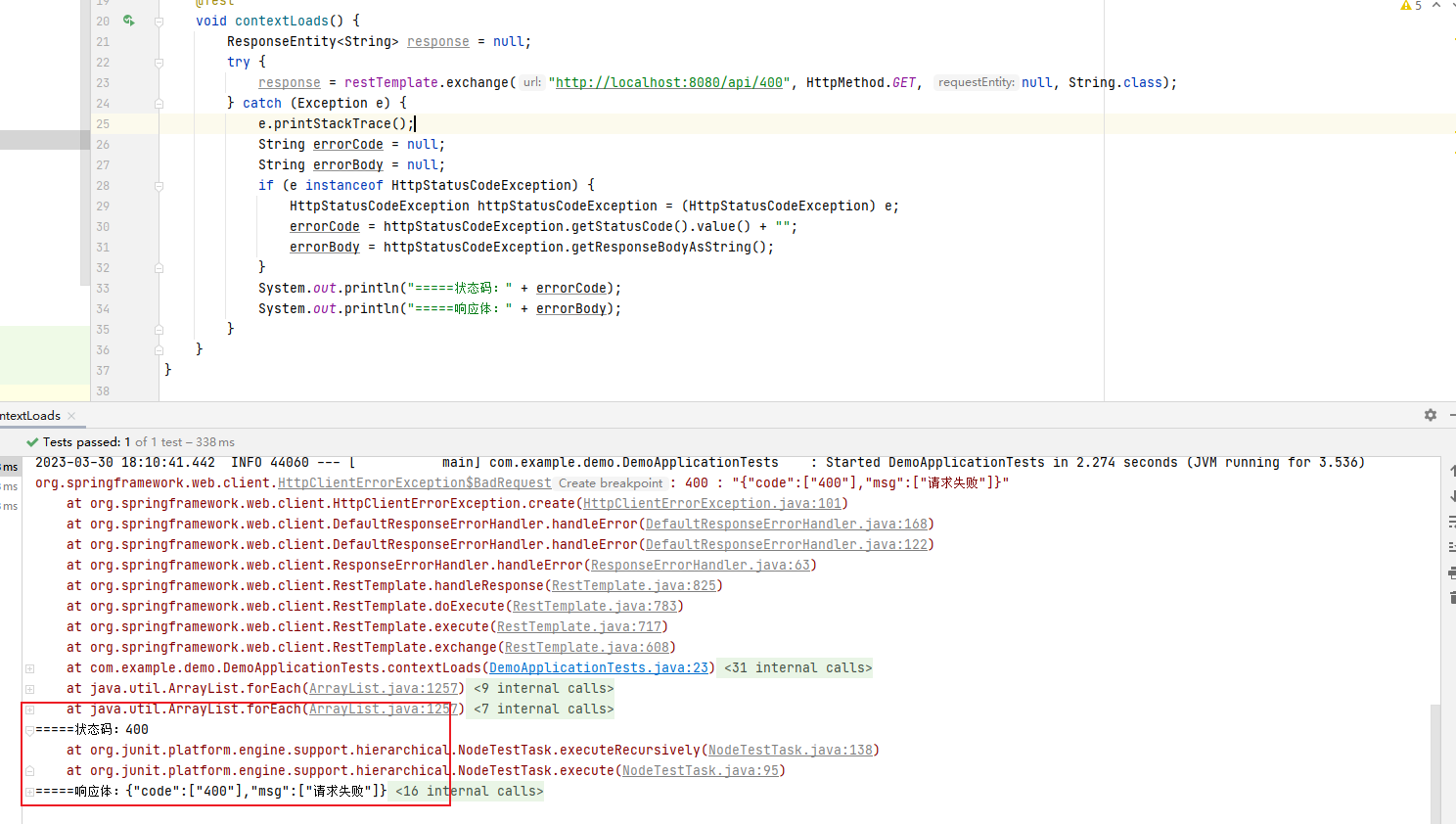Open the warnings indicator showing 5

pyautogui.click(x=1411, y=6)
